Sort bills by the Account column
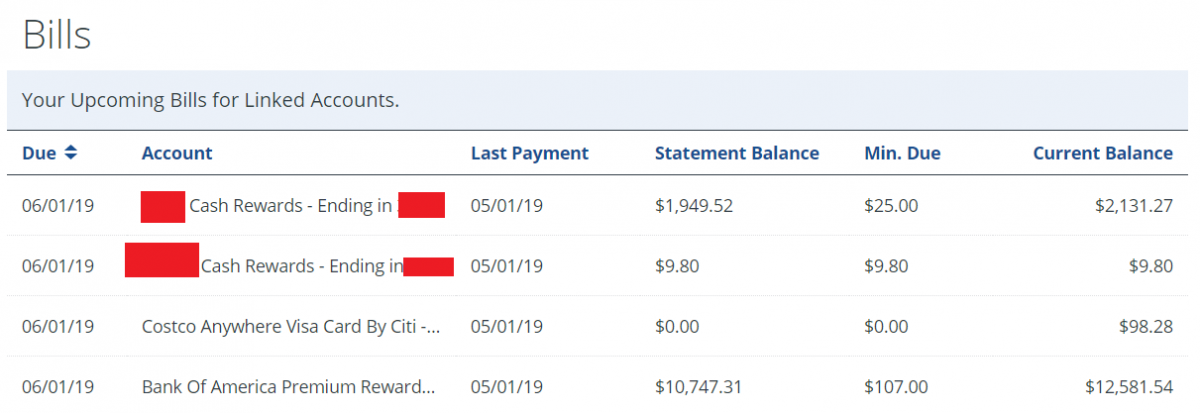Screen dimensions: 1200x413 click(177, 153)
